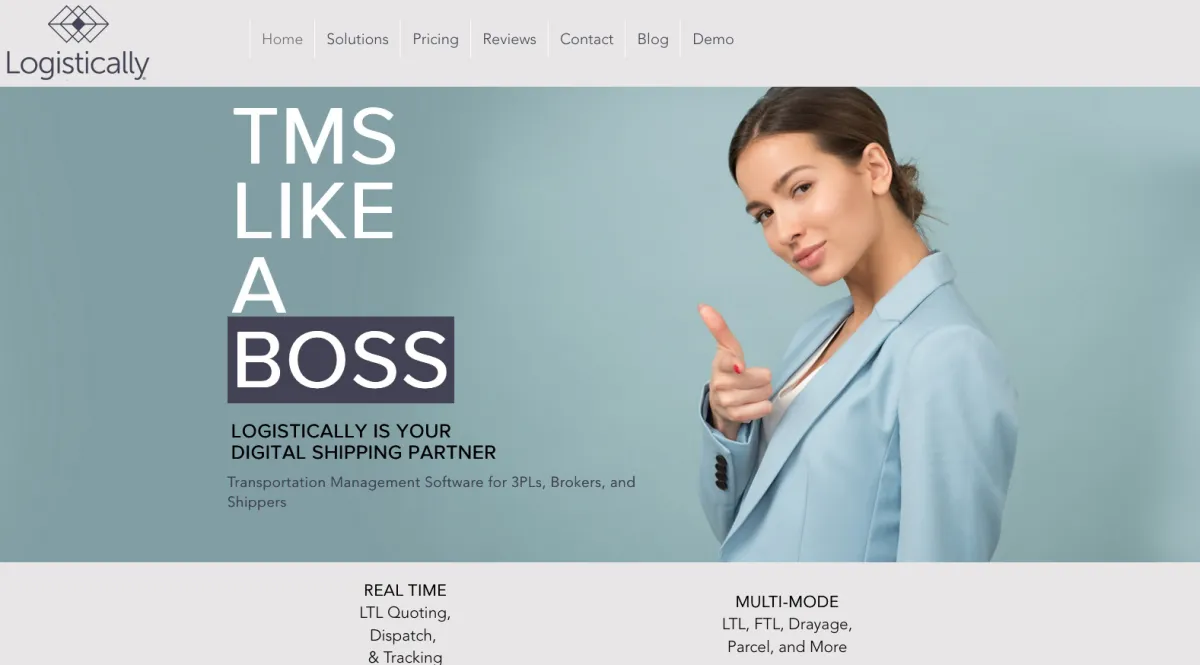Click 'LTL, FTL, Drayage, Parcel' text
1200x665 pixels.
pyautogui.click(x=787, y=635)
